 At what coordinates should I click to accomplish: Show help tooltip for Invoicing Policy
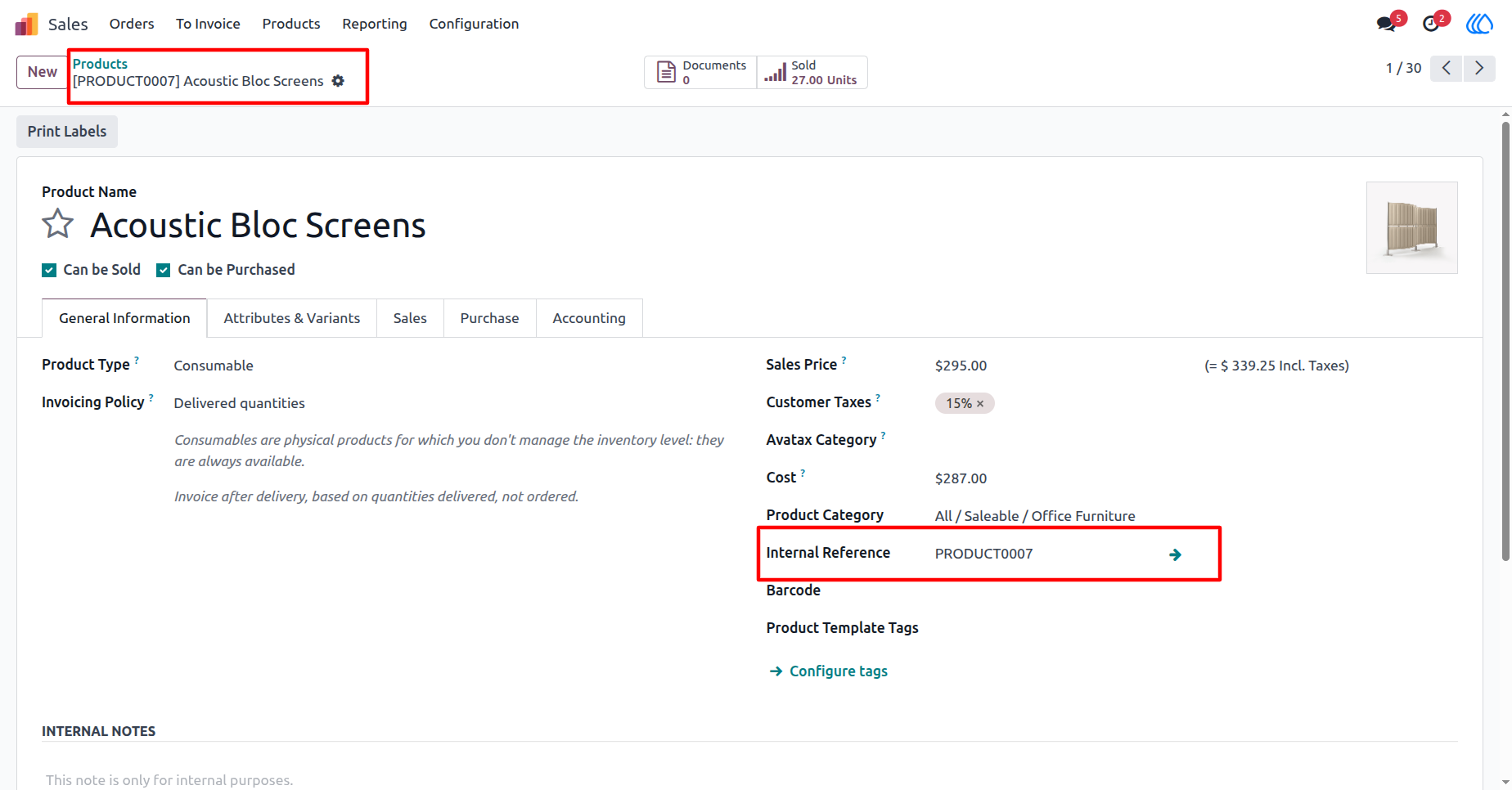(x=151, y=397)
